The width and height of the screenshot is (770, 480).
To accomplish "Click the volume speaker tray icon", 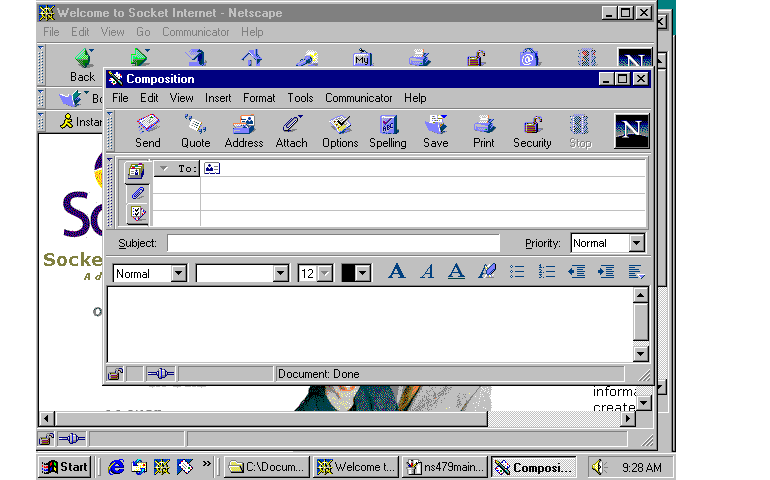I will click(x=599, y=467).
